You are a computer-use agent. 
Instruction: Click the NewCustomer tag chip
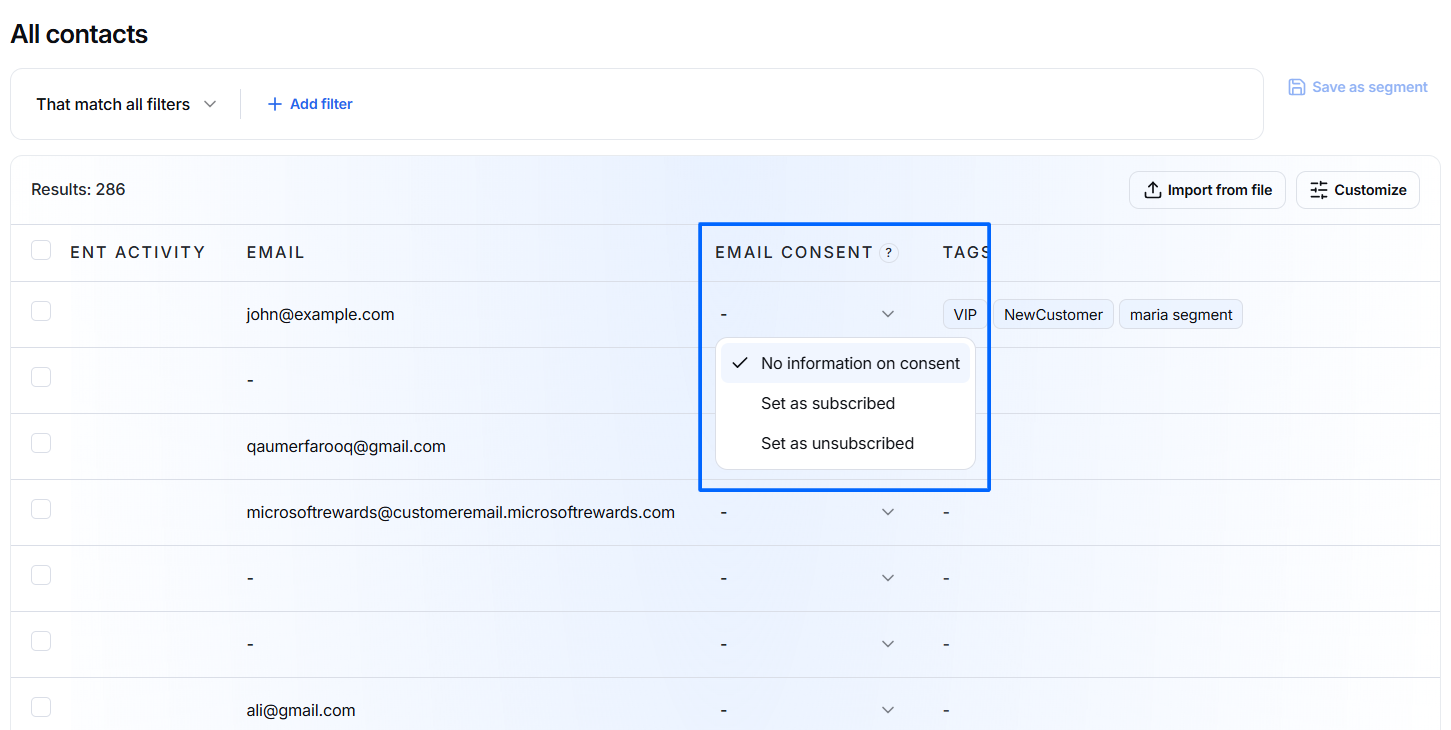[x=1053, y=315]
